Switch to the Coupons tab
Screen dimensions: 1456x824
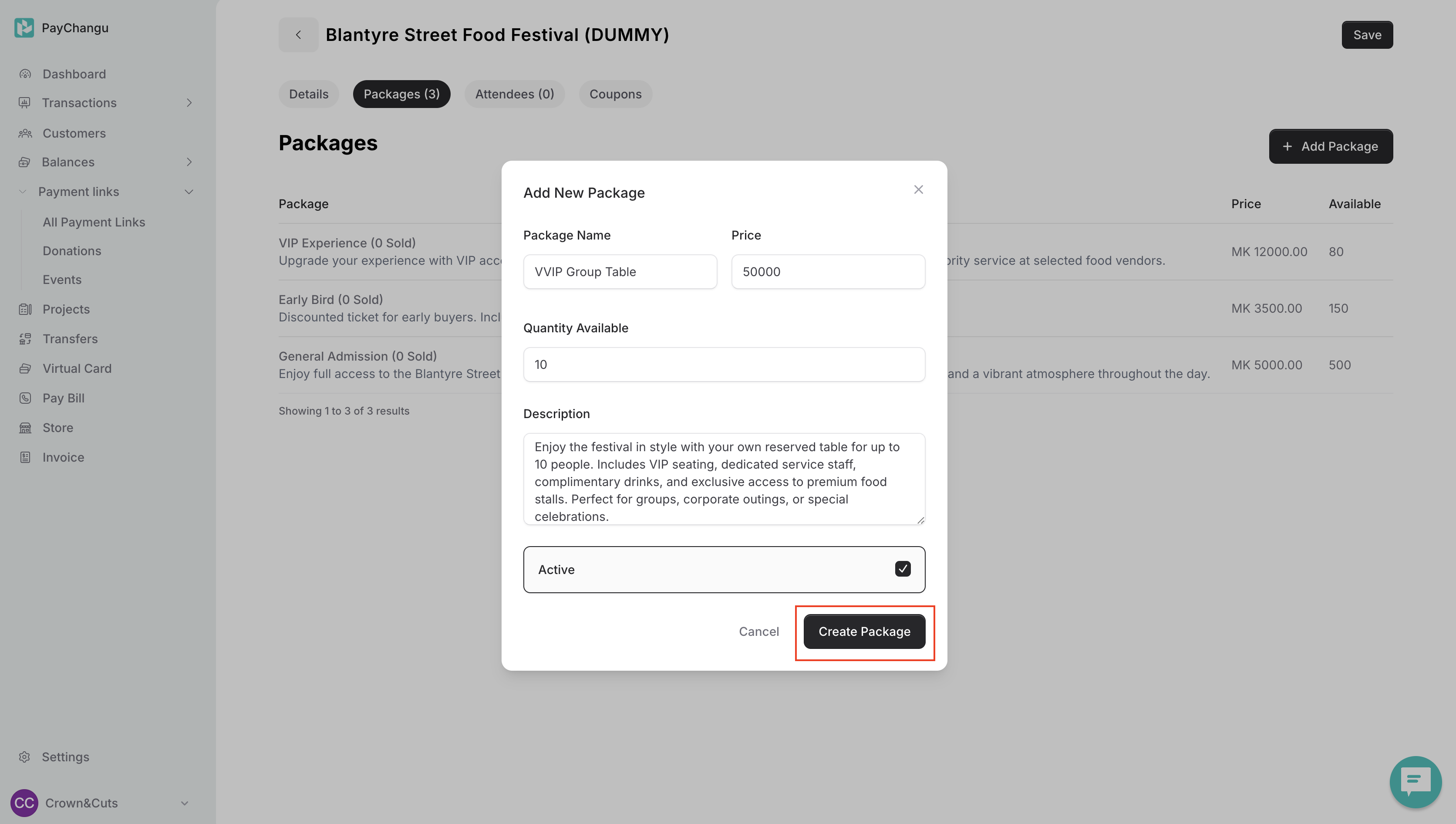(615, 94)
